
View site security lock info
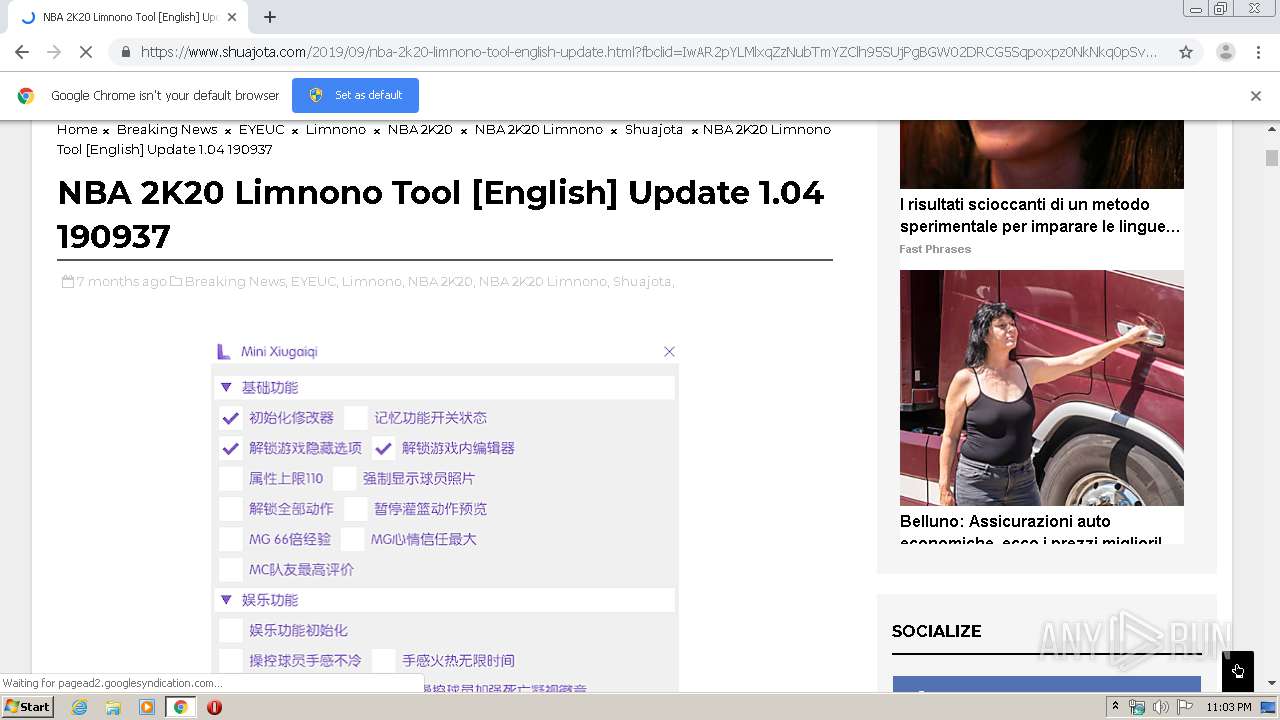tap(125, 52)
